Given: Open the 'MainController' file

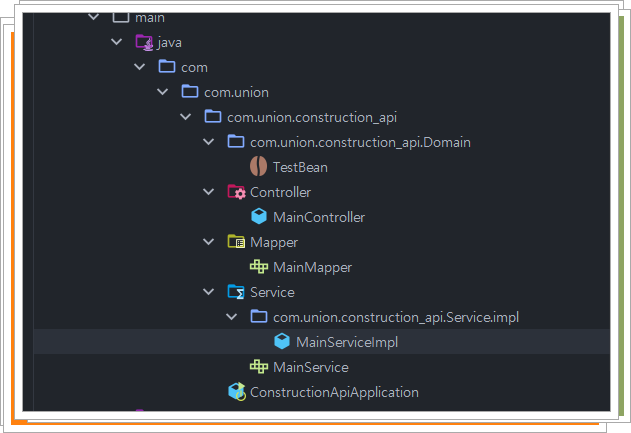Looking at the screenshot, I should pyautogui.click(x=319, y=217).
